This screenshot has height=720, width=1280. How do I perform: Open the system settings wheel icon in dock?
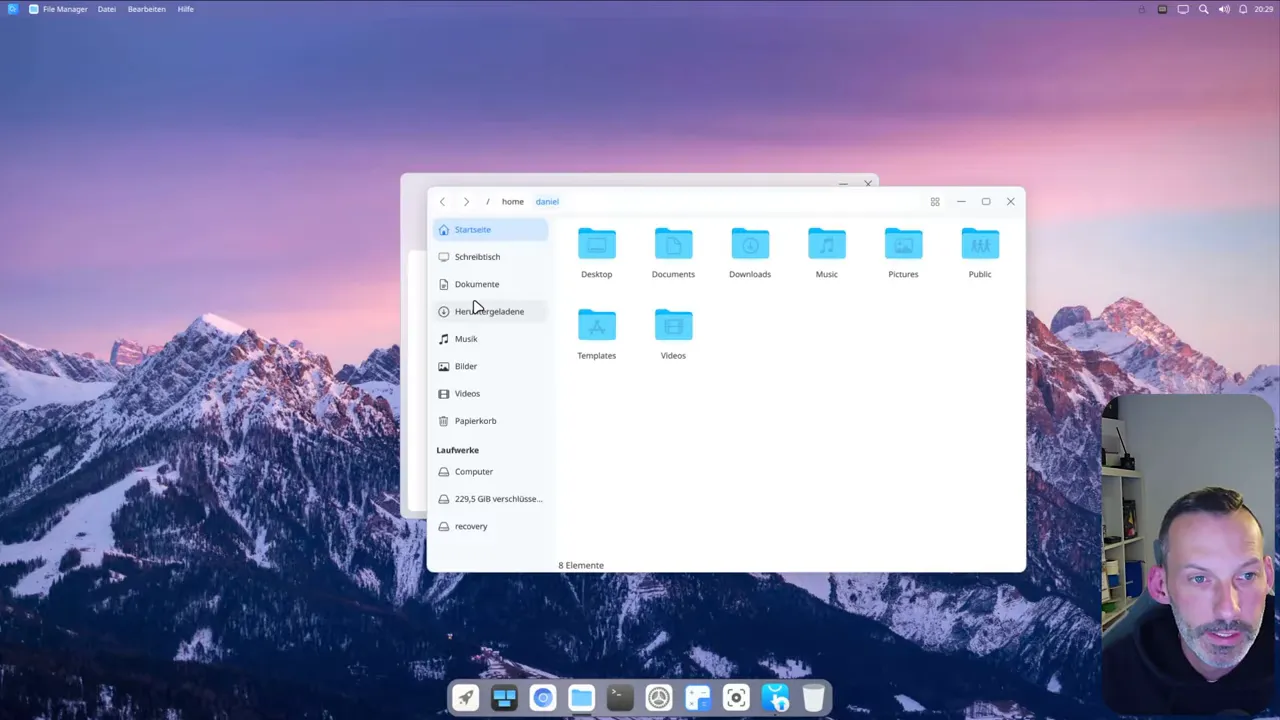658,697
